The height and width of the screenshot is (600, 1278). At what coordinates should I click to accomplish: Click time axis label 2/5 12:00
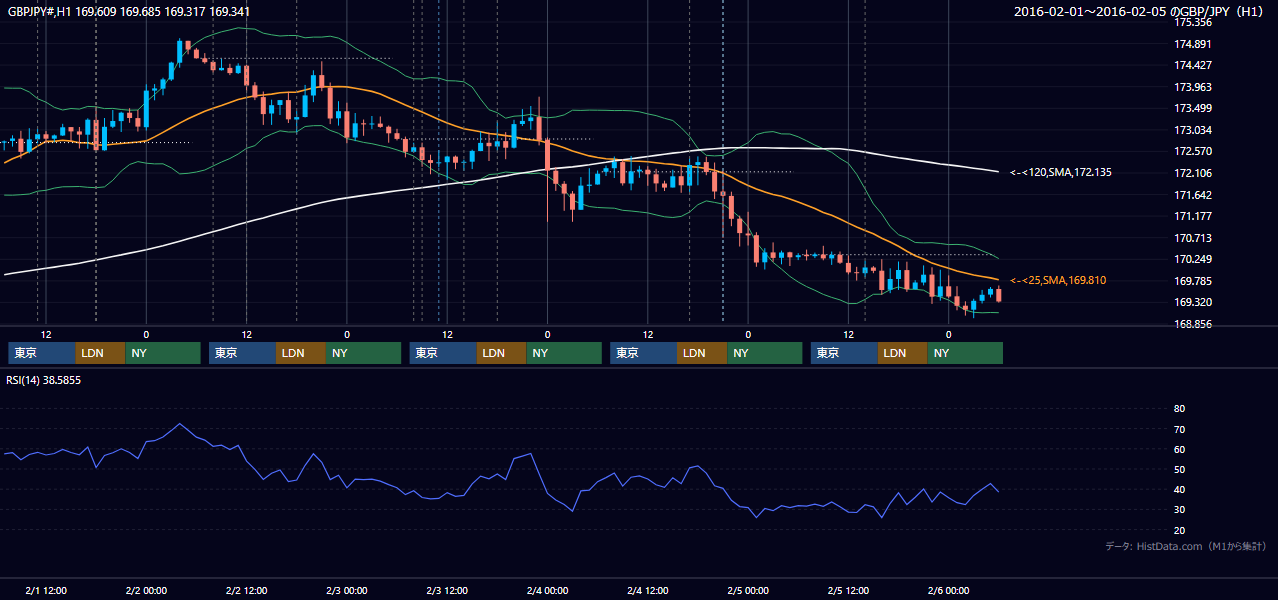coord(848,591)
